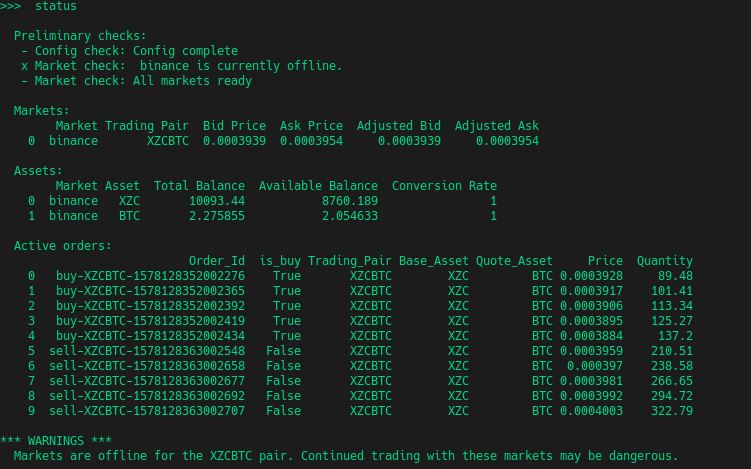Image resolution: width=751 pixels, height=469 pixels.
Task: Click the 'is_buy' column header
Action: click(280, 261)
